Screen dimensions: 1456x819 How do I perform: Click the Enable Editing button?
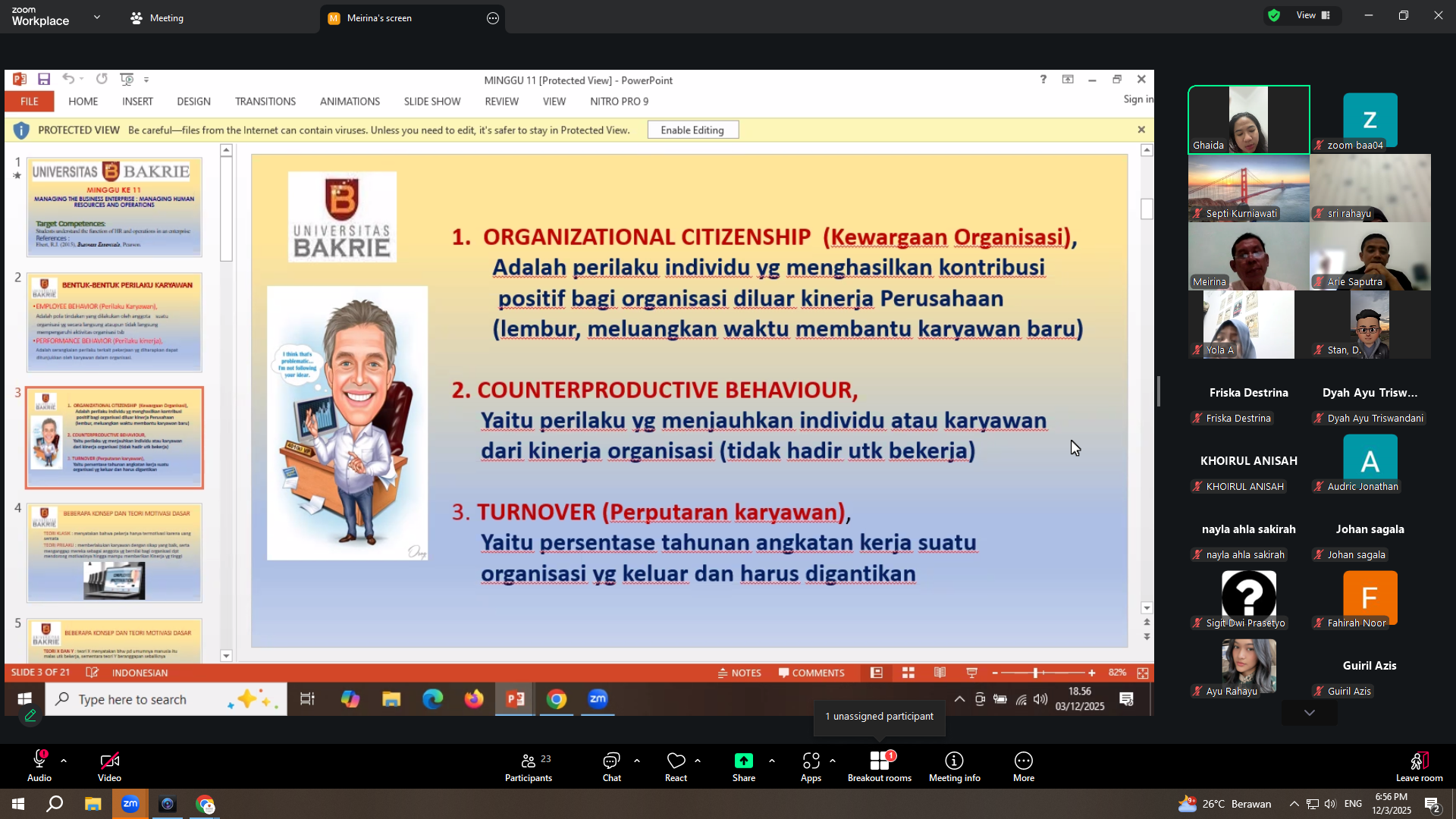(x=692, y=130)
